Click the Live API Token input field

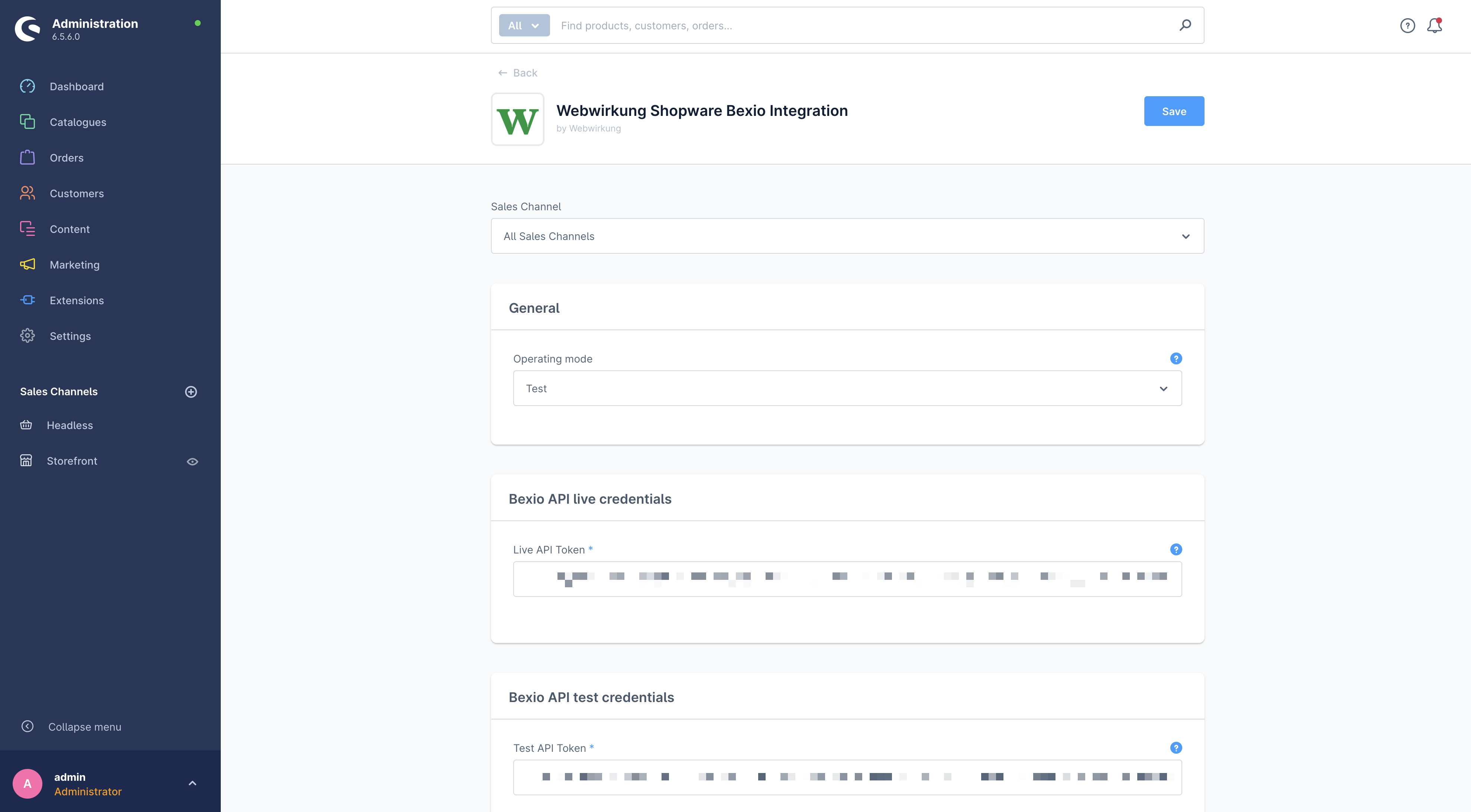847,579
